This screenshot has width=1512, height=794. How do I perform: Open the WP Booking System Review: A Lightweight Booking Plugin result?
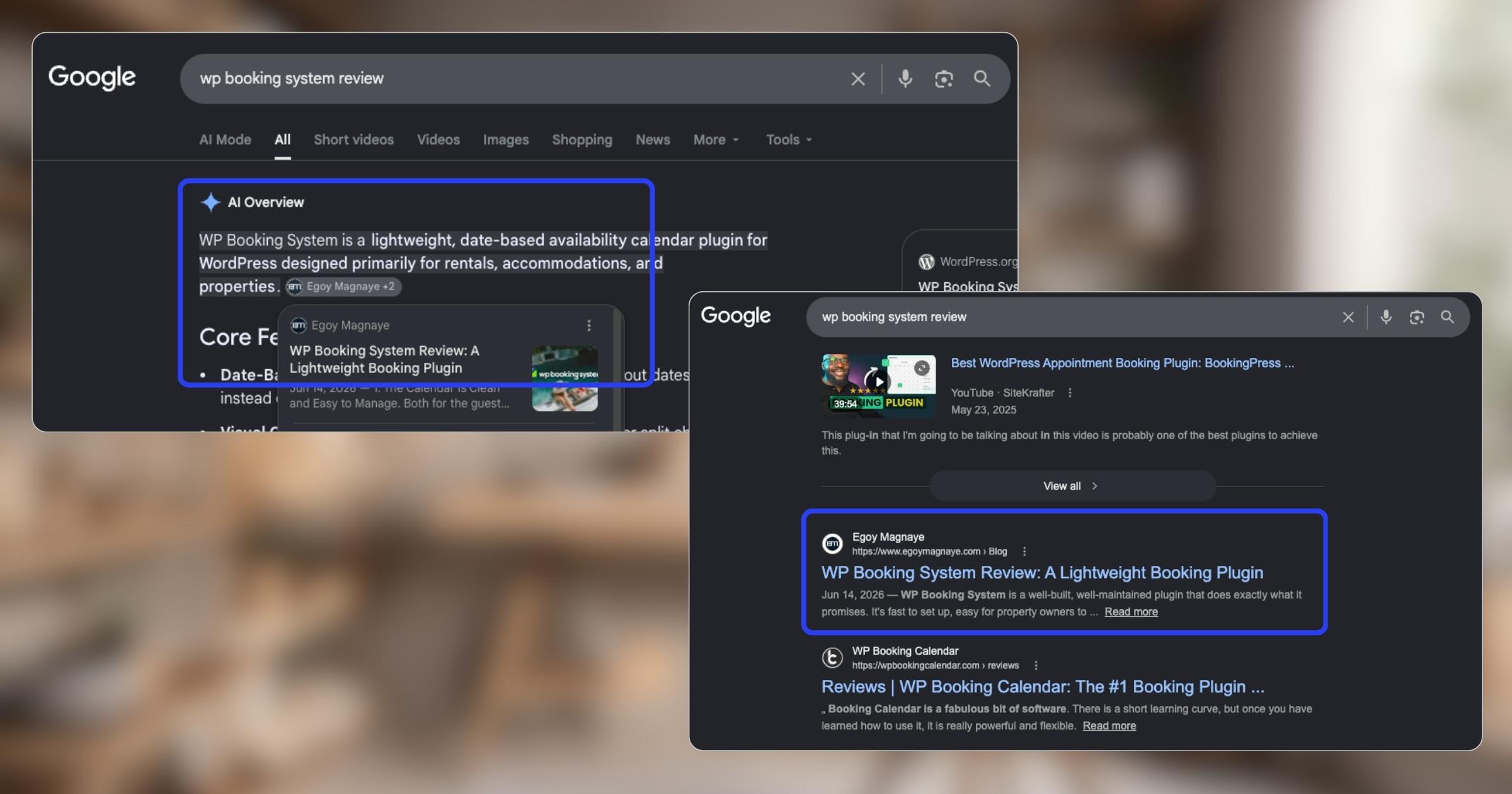tap(1042, 572)
